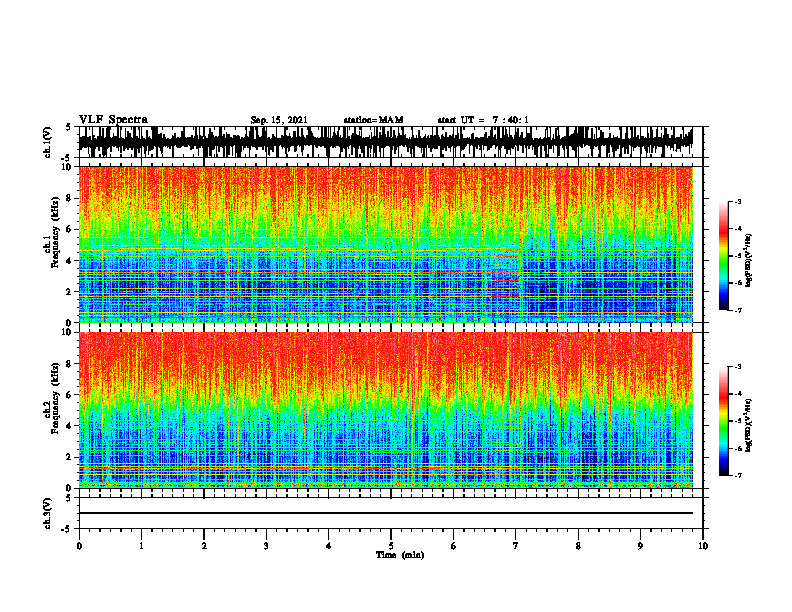This screenshot has width=792, height=612.
Task: Click the ch.1 frequency tick label "6"
Action: tap(70, 229)
